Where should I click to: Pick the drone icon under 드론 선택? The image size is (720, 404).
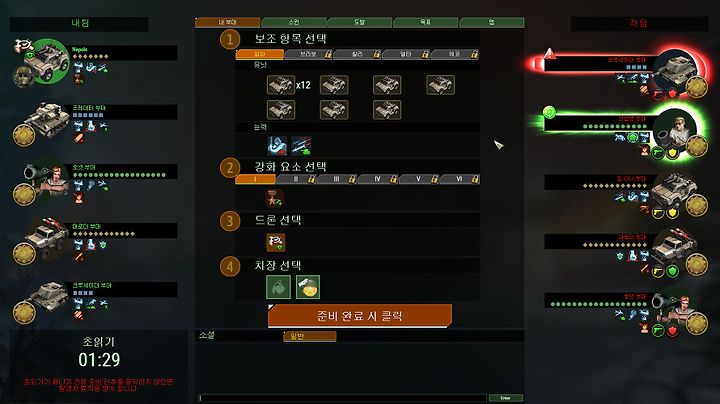pos(276,242)
